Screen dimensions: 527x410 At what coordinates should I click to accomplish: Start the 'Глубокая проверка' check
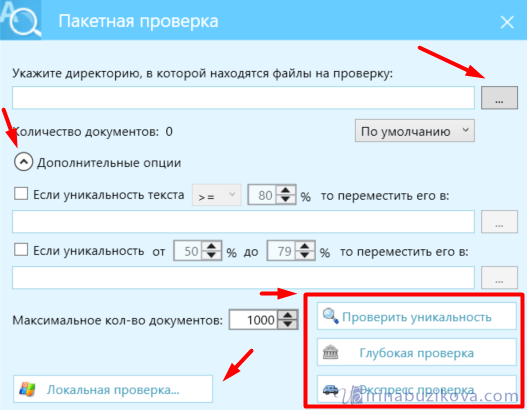click(x=416, y=352)
